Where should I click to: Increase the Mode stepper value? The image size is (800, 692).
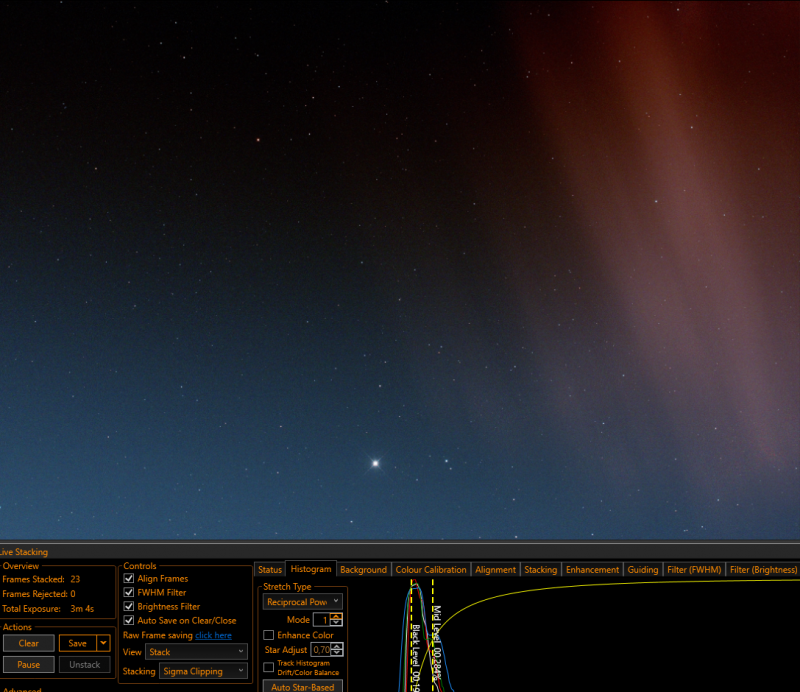(336, 616)
